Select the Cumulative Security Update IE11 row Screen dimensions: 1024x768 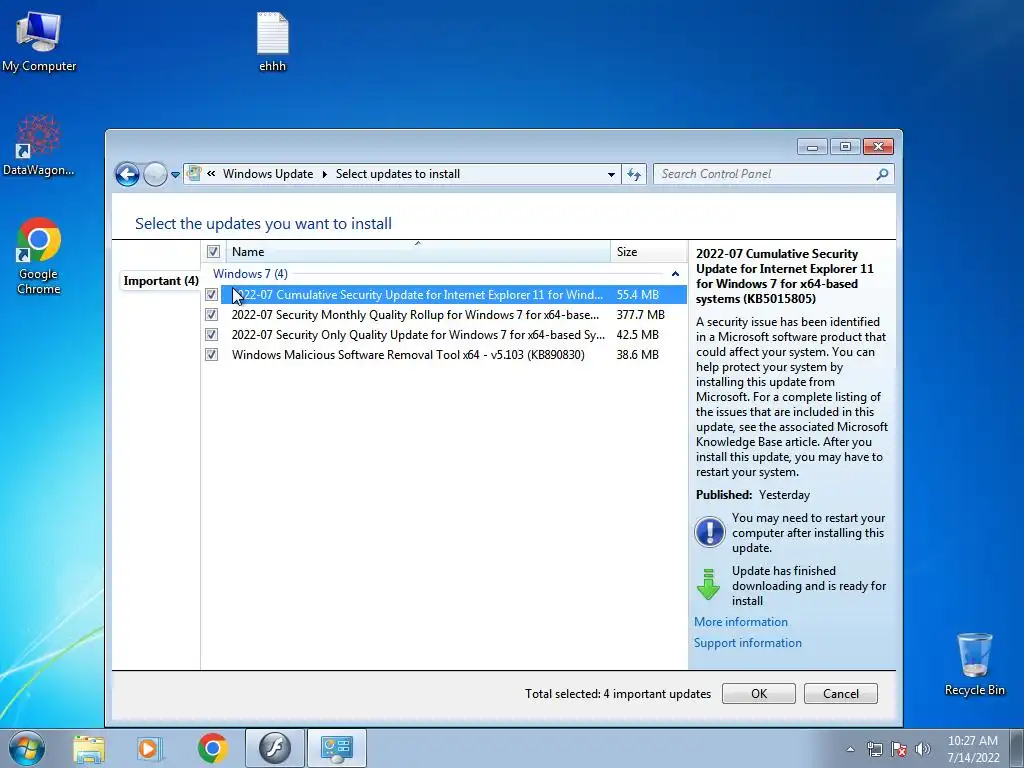click(x=453, y=295)
